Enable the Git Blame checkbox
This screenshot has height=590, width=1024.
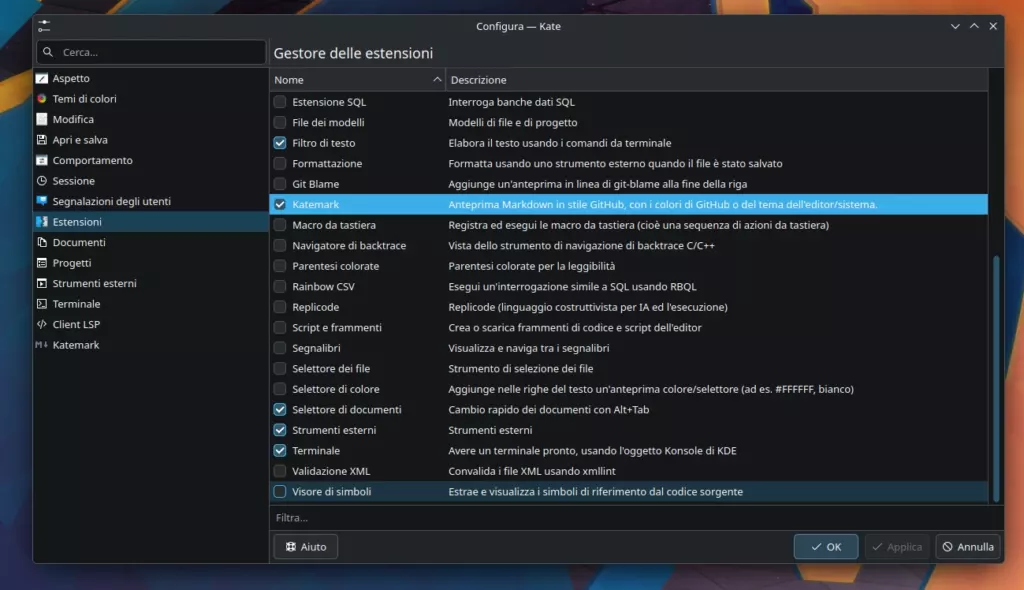[x=280, y=184]
